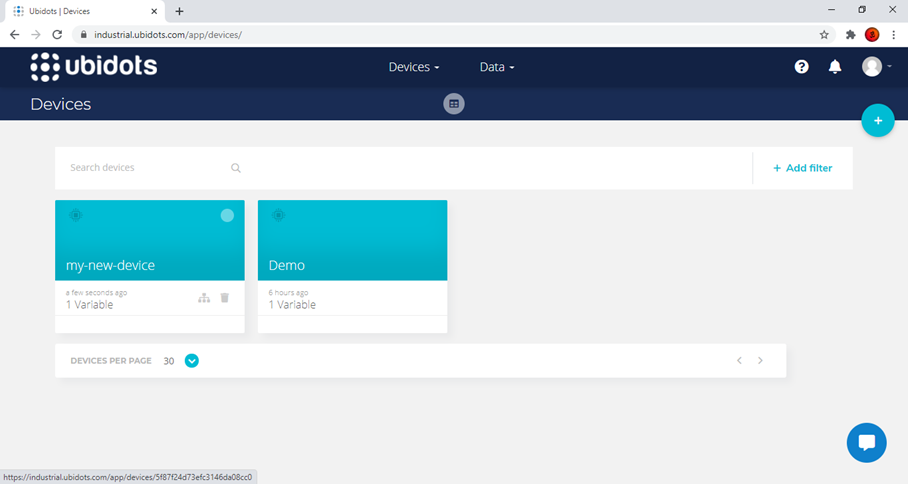Click the Ubidots logo

(x=94, y=67)
